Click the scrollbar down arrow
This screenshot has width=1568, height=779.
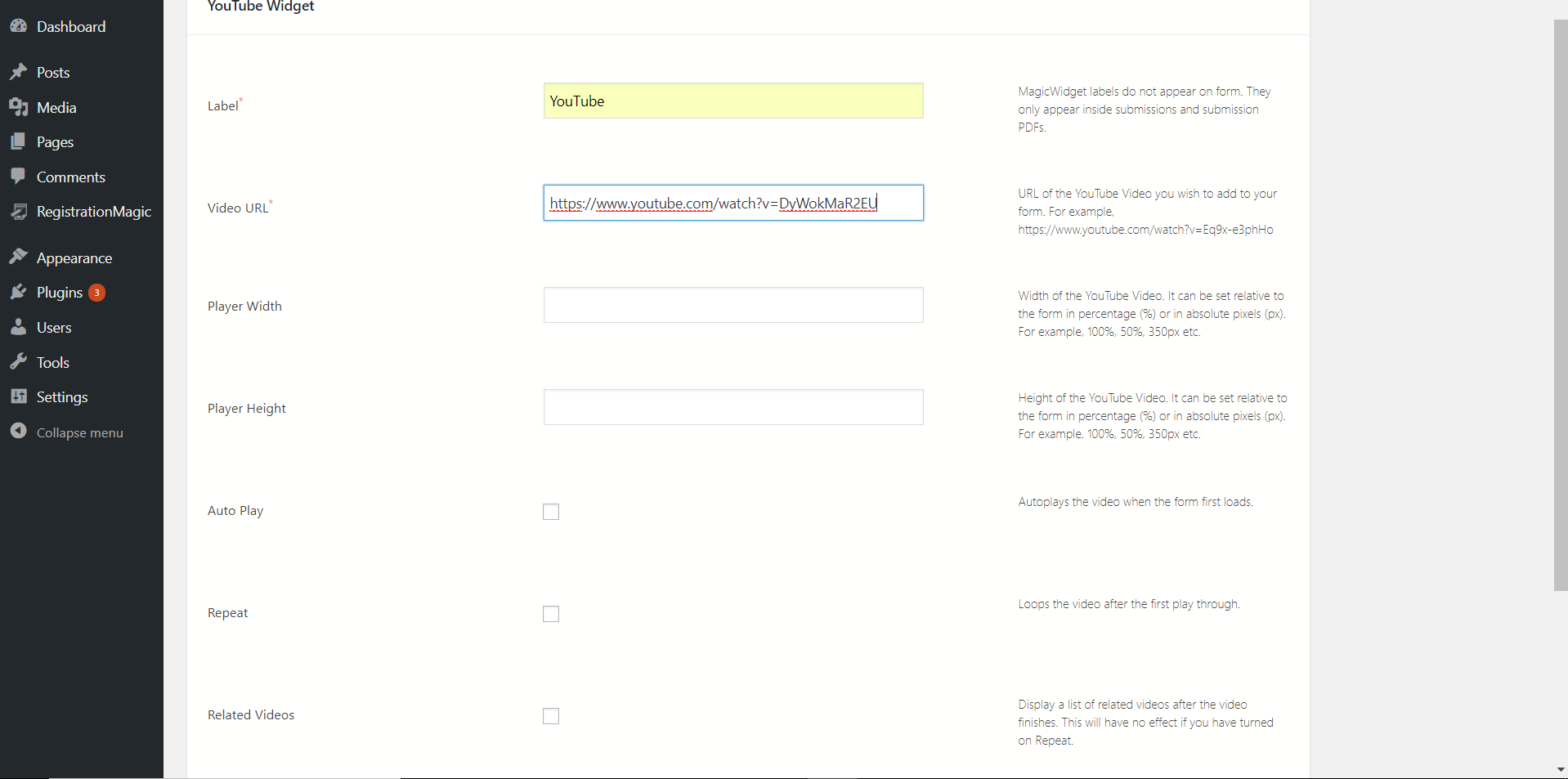coord(1559,769)
